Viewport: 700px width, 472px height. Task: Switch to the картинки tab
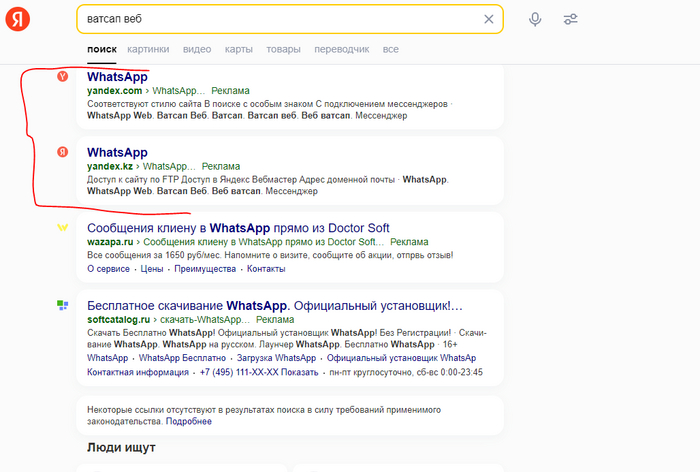point(148,49)
